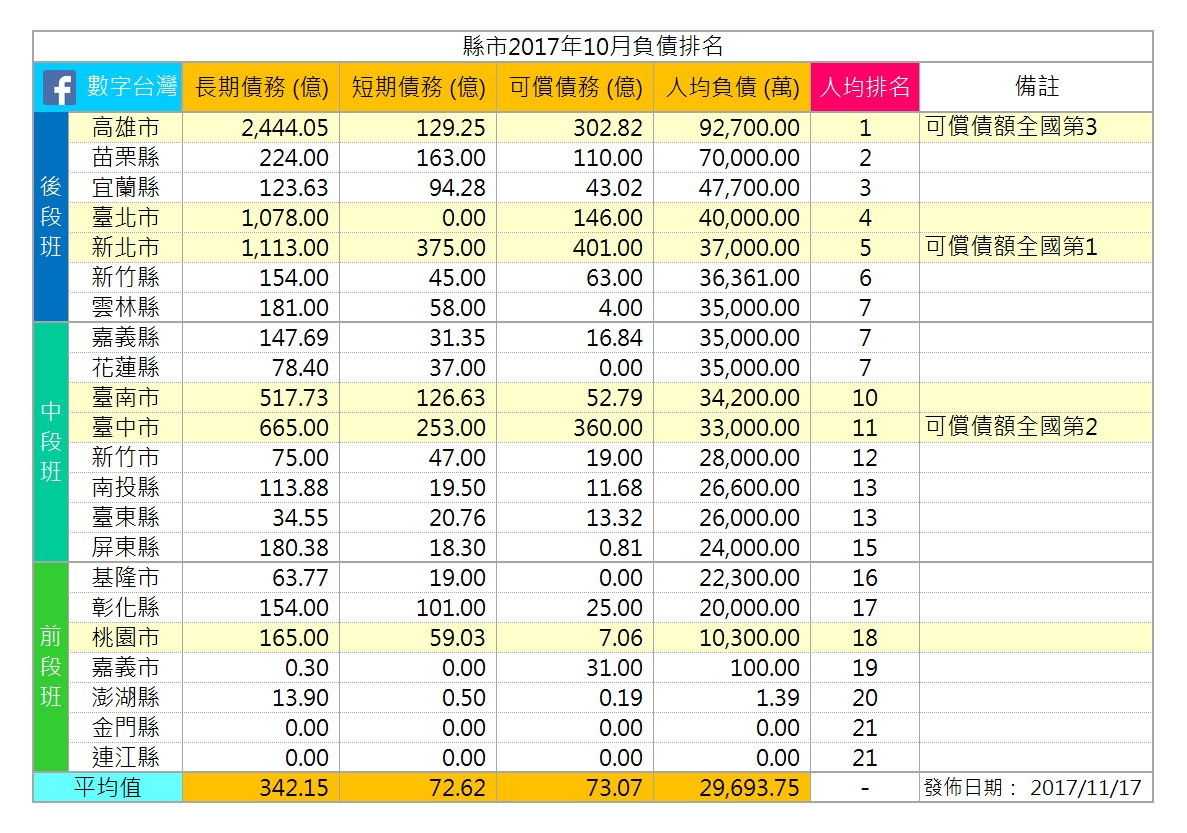This screenshot has width=1187, height=833.
Task: Select the 新北市 row name cell
Action: tap(126, 248)
